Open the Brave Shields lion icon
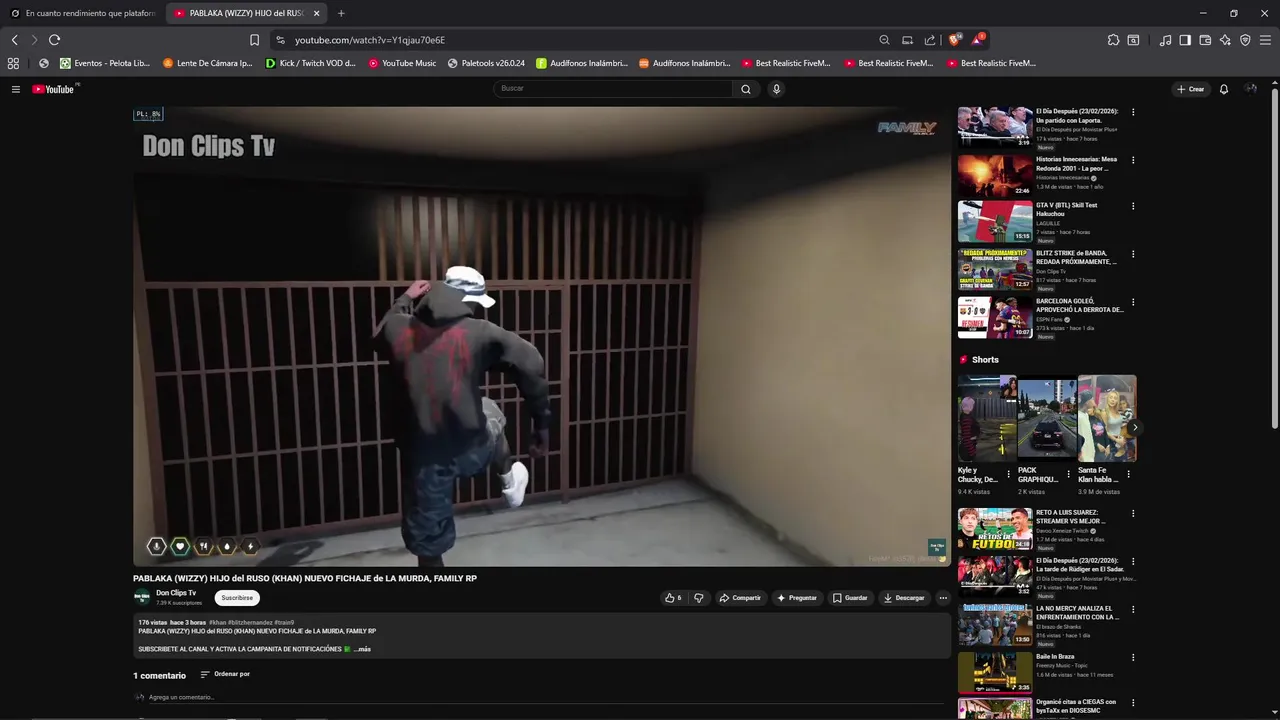The height and width of the screenshot is (720, 1280). (x=954, y=40)
